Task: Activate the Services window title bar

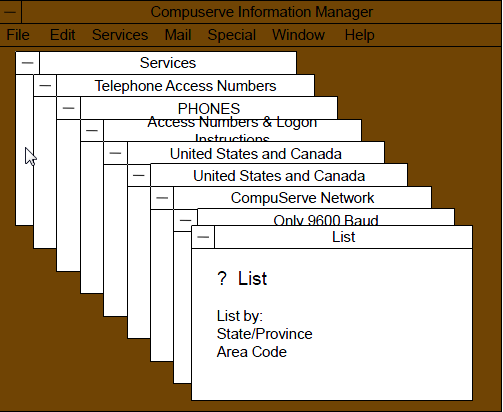Action: [168, 63]
